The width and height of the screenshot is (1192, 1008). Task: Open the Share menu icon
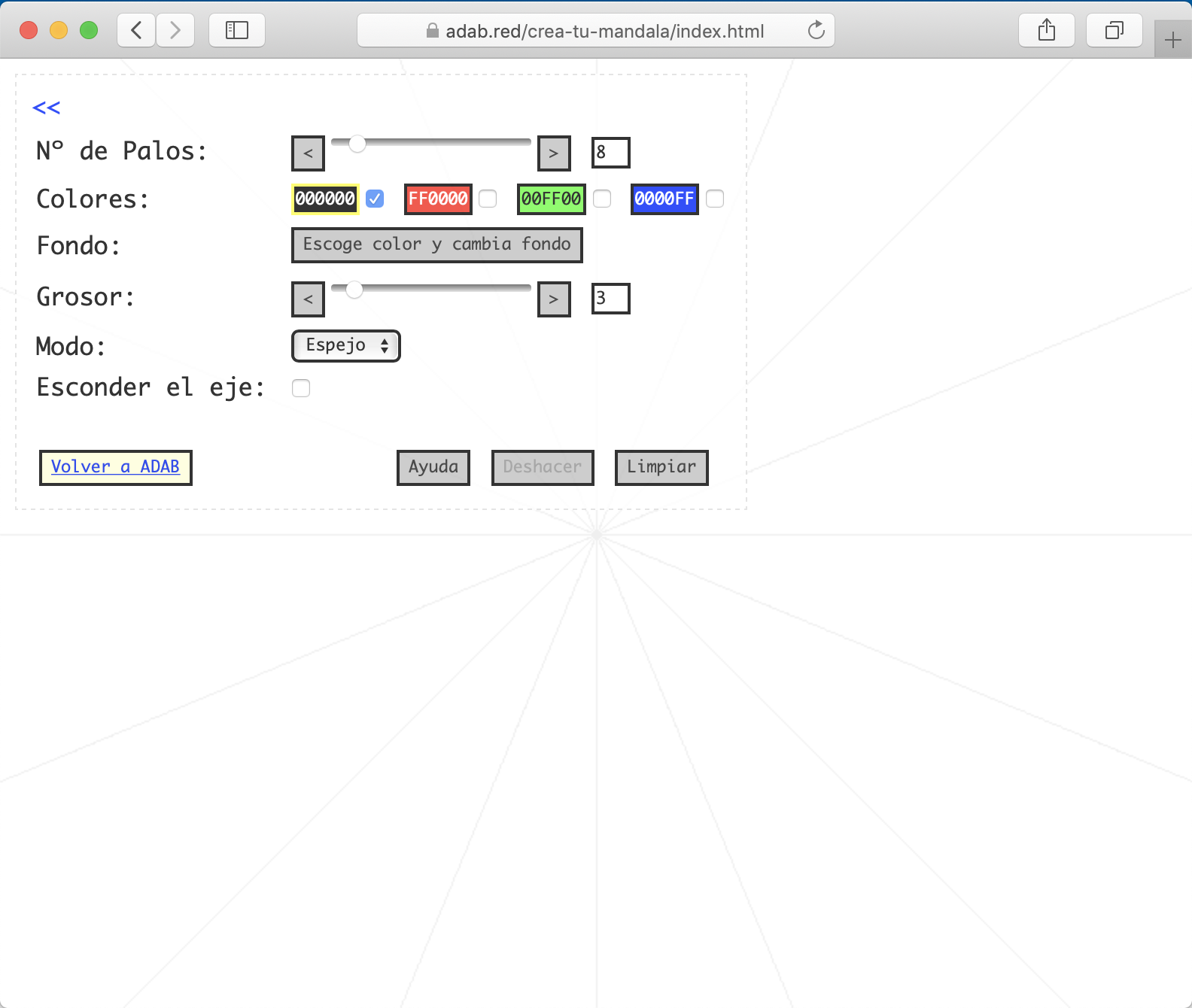[x=1047, y=30]
